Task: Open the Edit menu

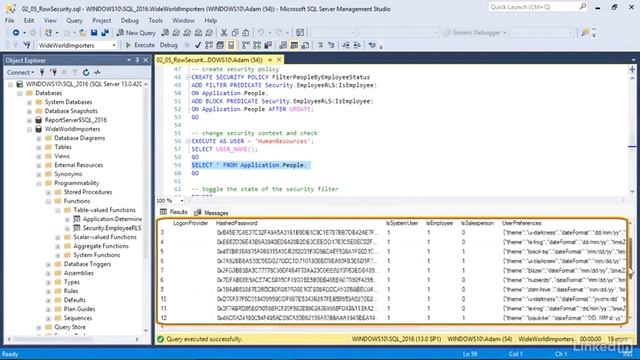Action: click(29, 20)
